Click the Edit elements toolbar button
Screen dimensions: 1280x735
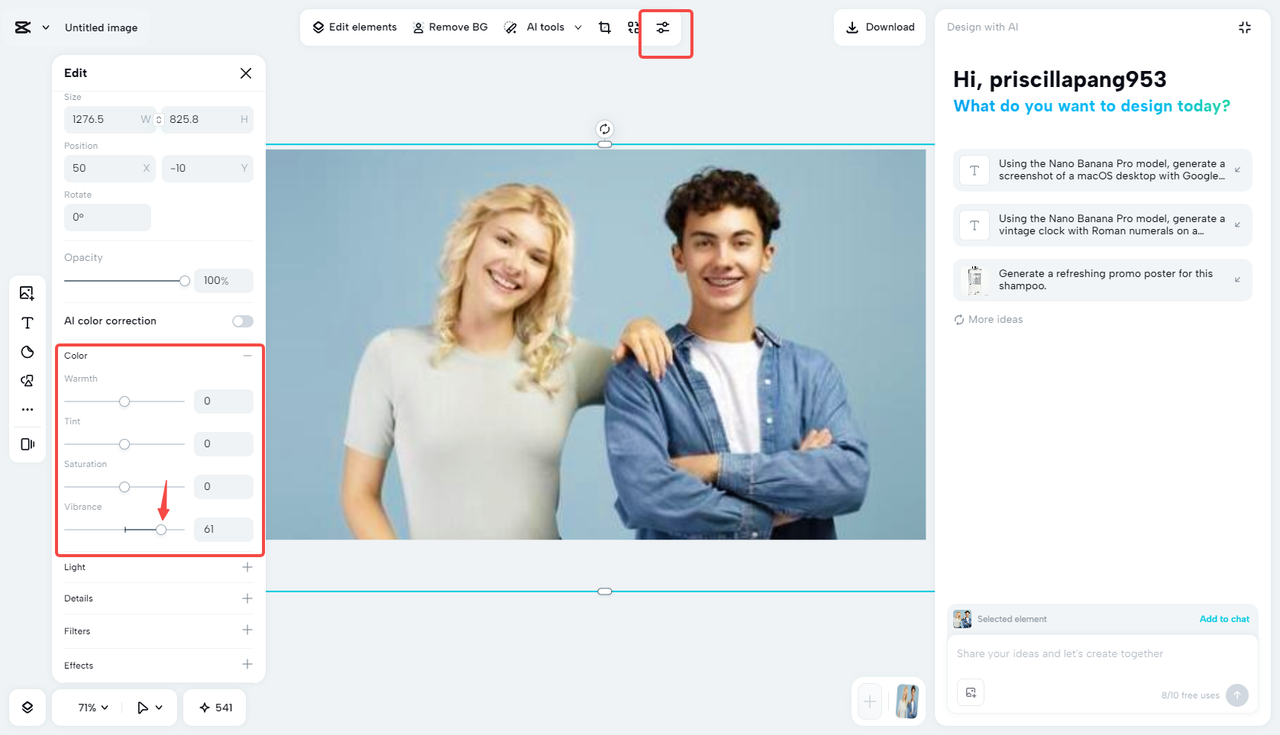click(x=354, y=27)
